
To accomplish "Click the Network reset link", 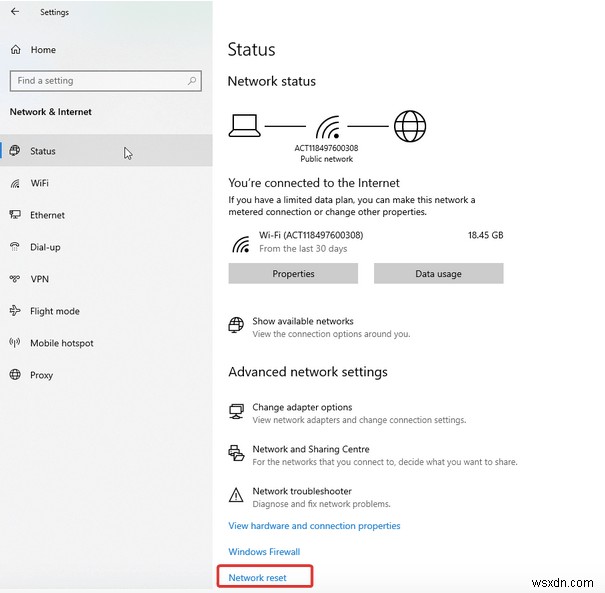I will [x=257, y=578].
